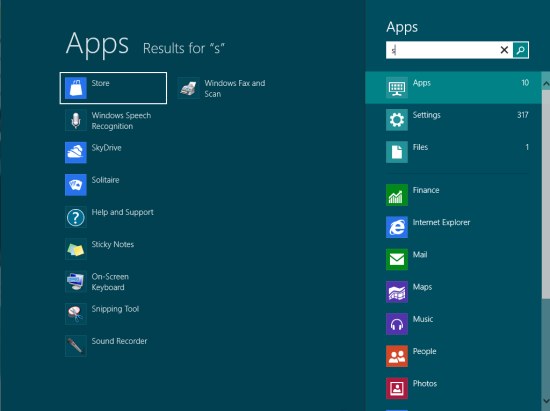
Task: Open the Store app icon
Action: [x=76, y=88]
